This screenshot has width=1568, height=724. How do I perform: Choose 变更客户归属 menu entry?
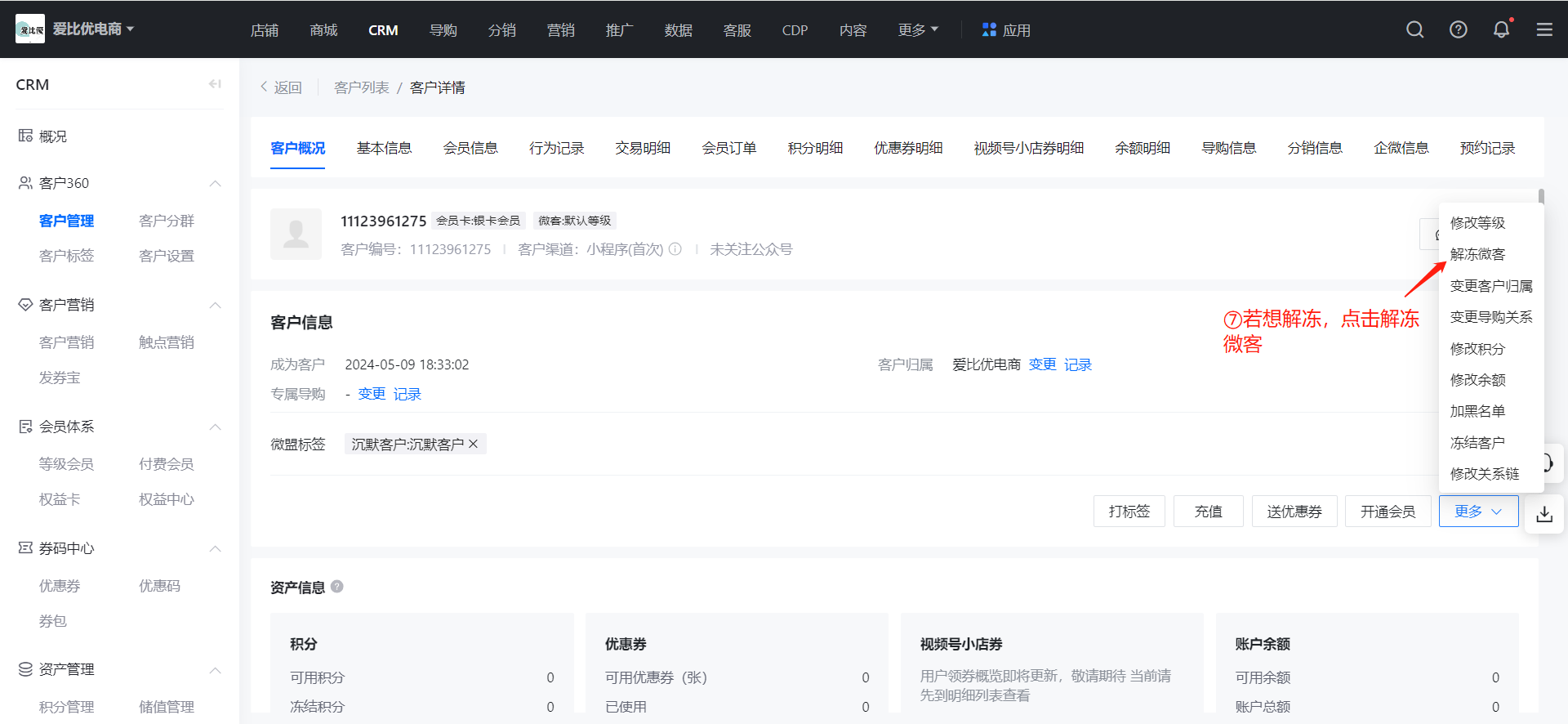click(x=1491, y=286)
